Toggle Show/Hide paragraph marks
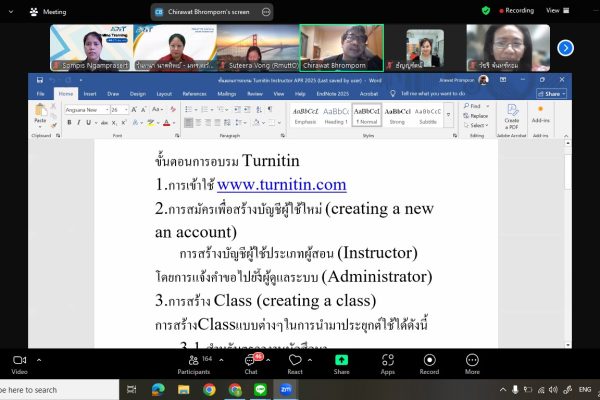Screen dimensions: 600x400 (x=270, y=109)
